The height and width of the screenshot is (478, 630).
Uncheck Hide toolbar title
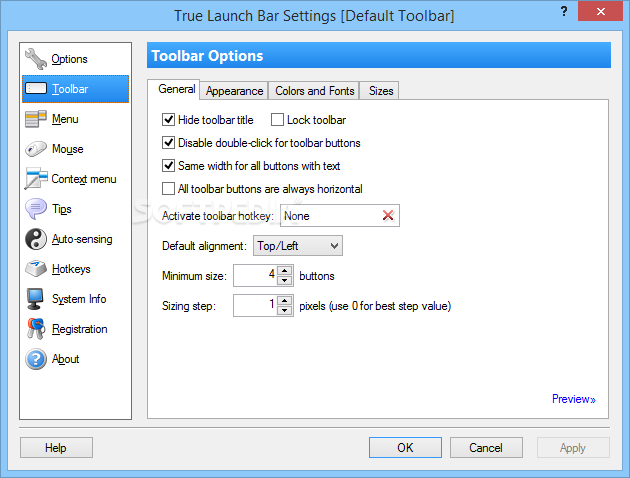click(168, 120)
